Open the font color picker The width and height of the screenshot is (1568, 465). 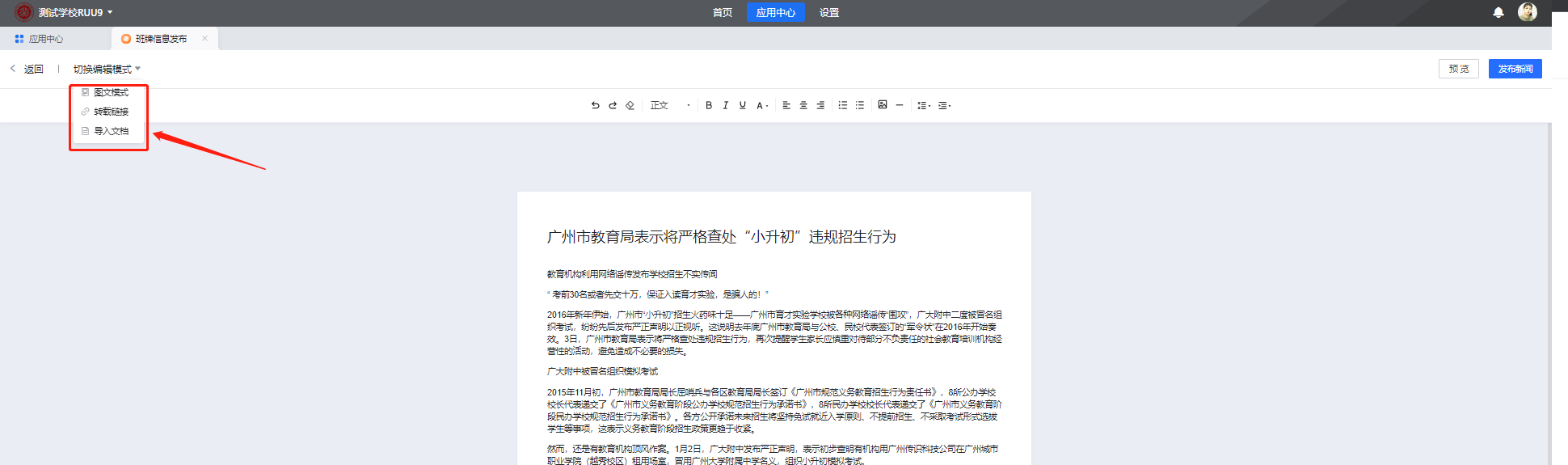point(761,105)
